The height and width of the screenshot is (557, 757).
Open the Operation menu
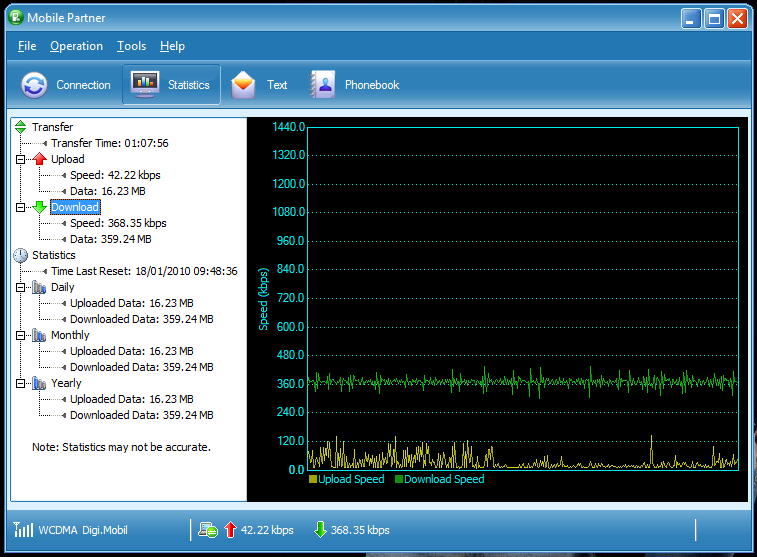tap(76, 46)
